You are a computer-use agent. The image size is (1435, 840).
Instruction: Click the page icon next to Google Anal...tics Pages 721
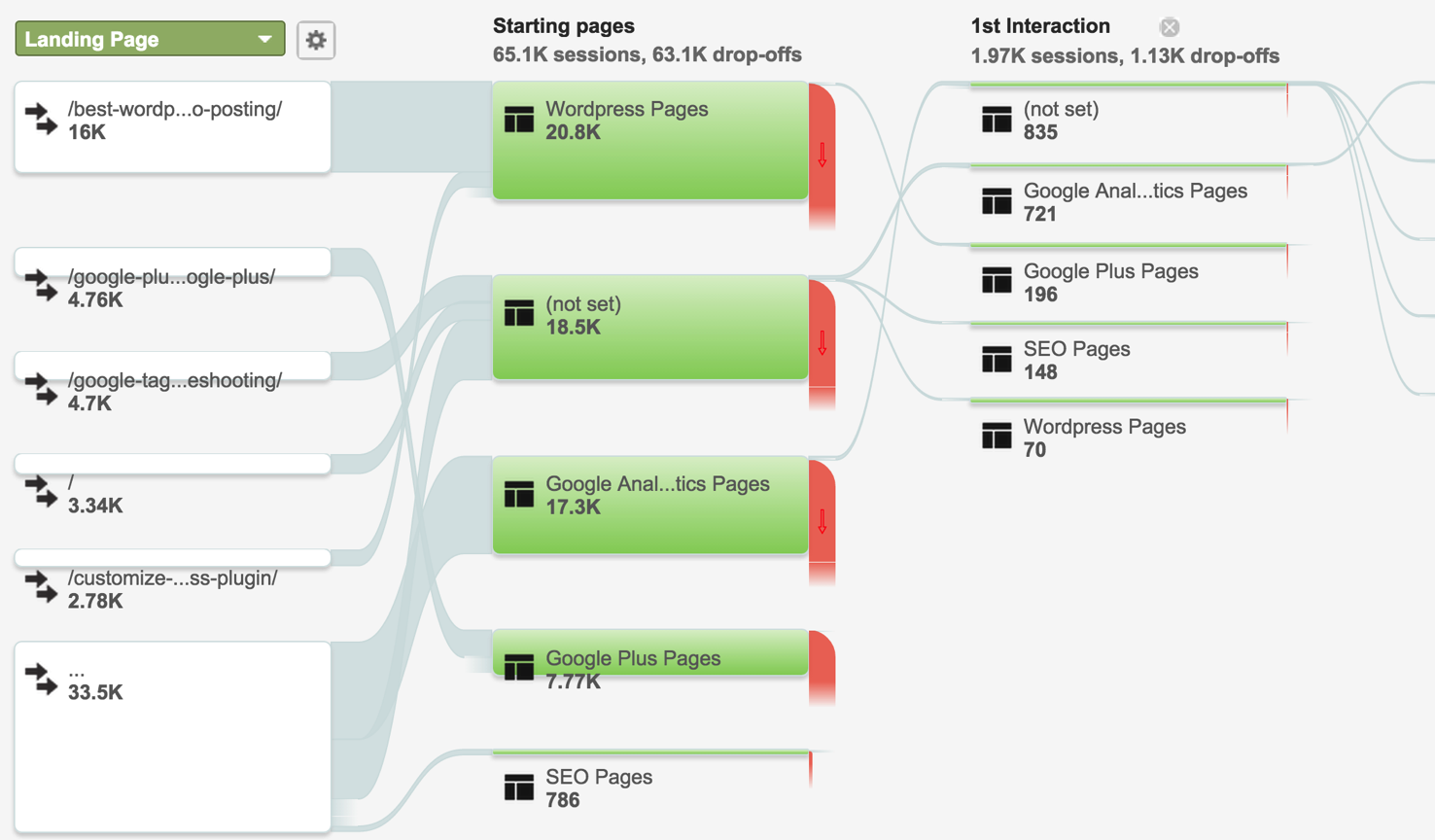[x=997, y=201]
